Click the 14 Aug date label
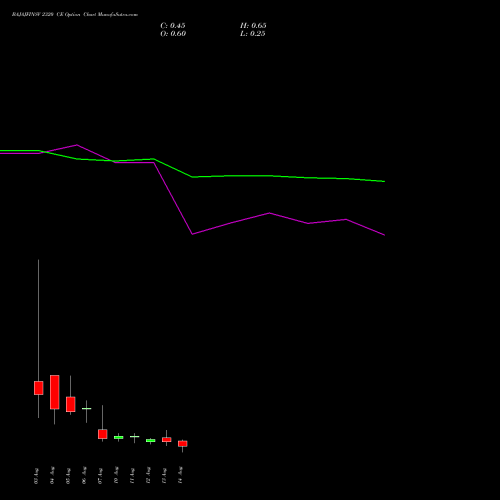 pos(180,476)
